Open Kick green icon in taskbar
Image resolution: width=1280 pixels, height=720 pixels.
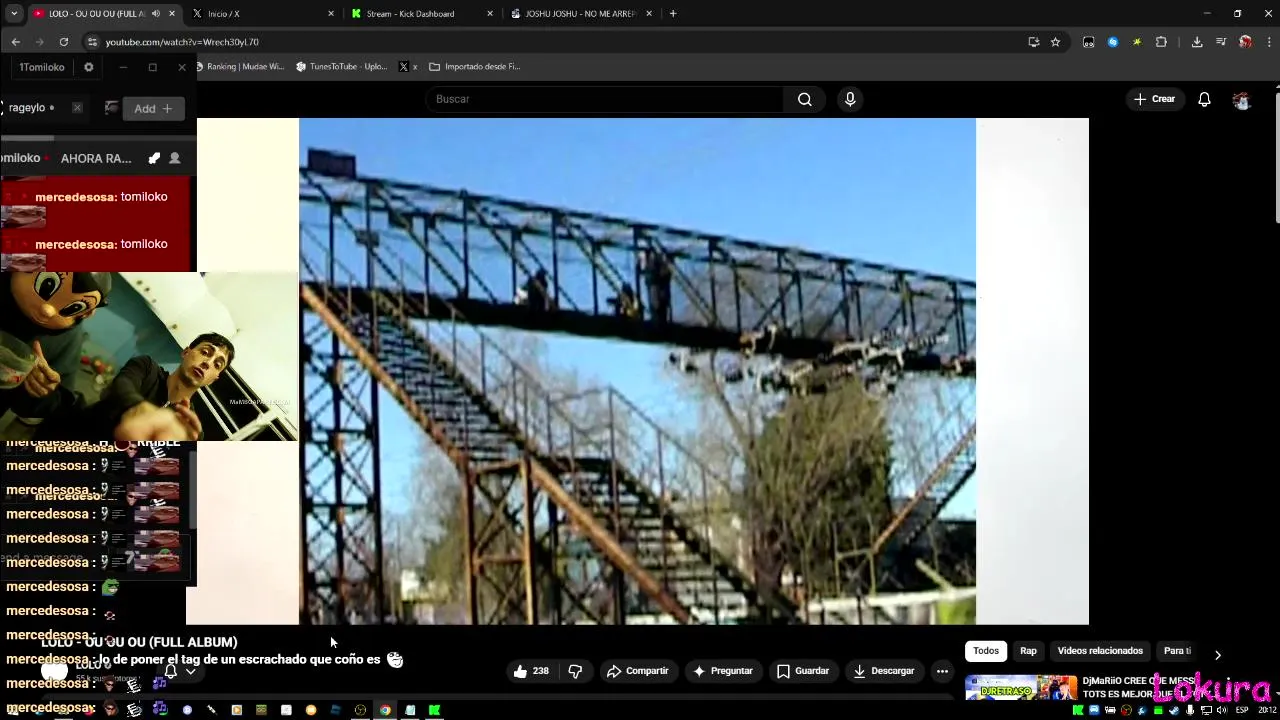click(435, 710)
